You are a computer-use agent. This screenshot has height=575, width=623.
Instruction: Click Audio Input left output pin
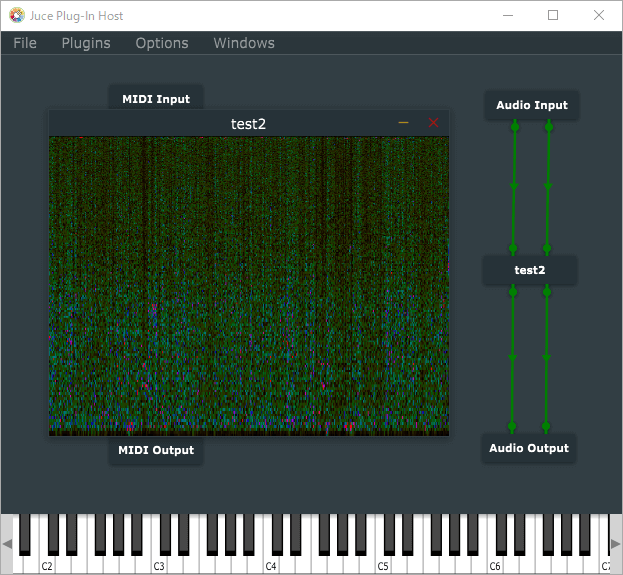pos(515,127)
